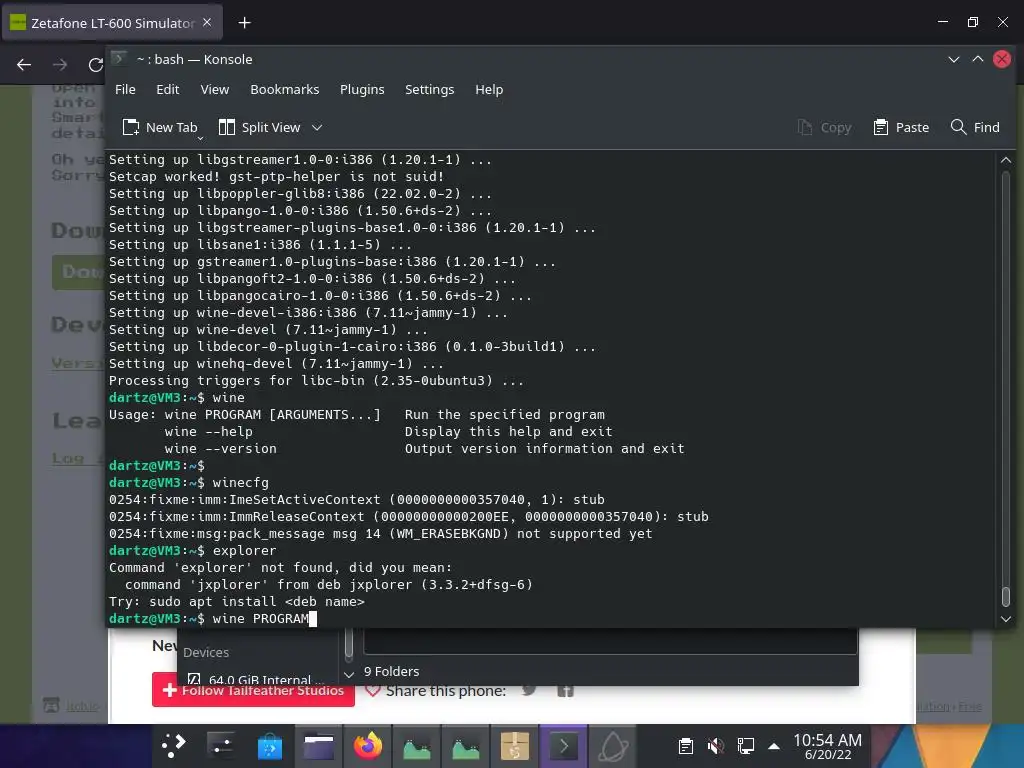The height and width of the screenshot is (768, 1024).
Task: Click the greyed loading app taskbar icon
Action: (x=613, y=746)
